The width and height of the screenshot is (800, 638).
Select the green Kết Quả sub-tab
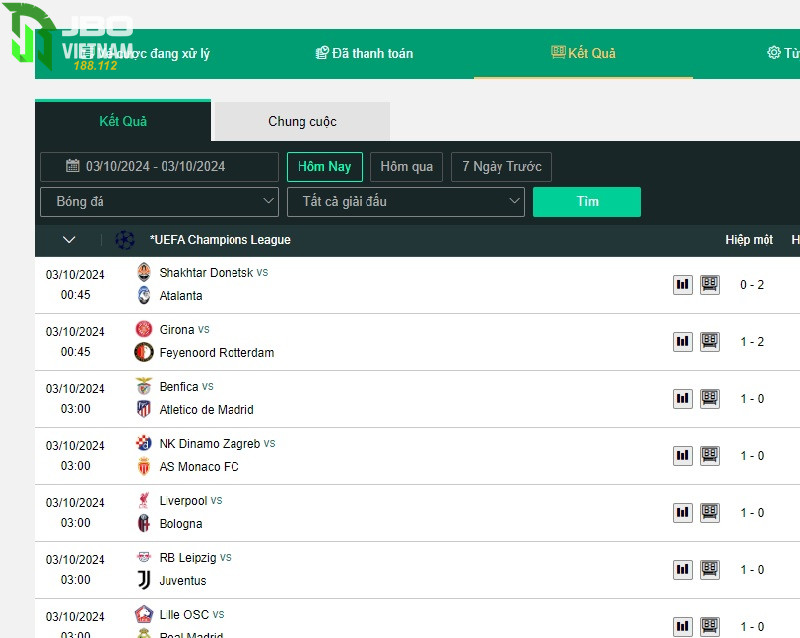[123, 121]
